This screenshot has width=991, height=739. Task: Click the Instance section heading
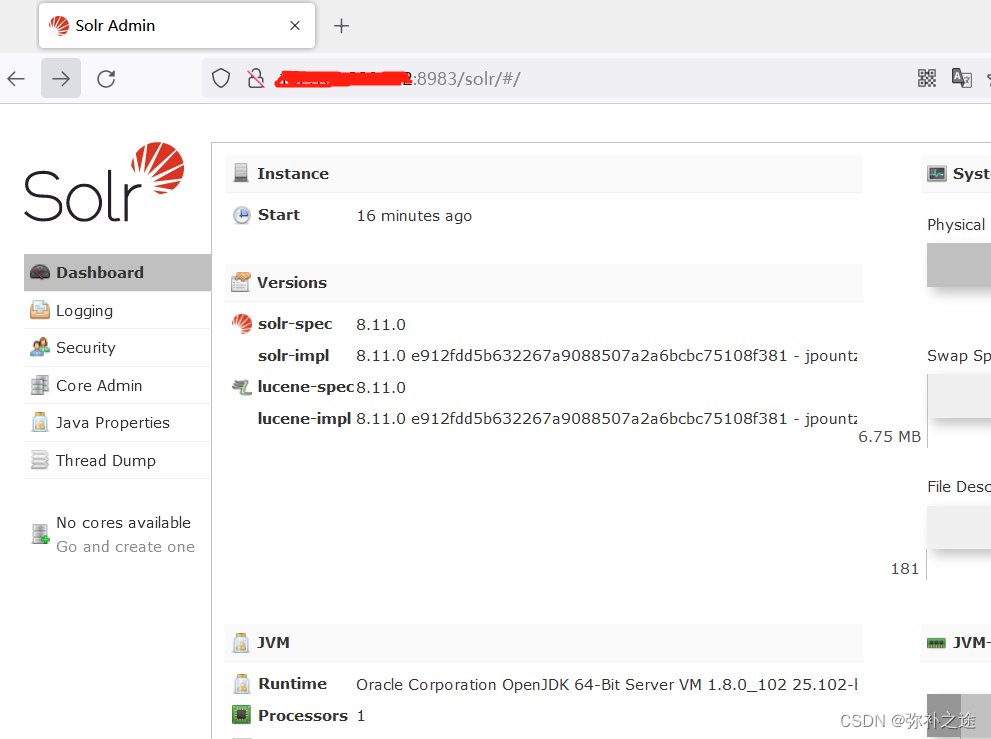tap(293, 173)
